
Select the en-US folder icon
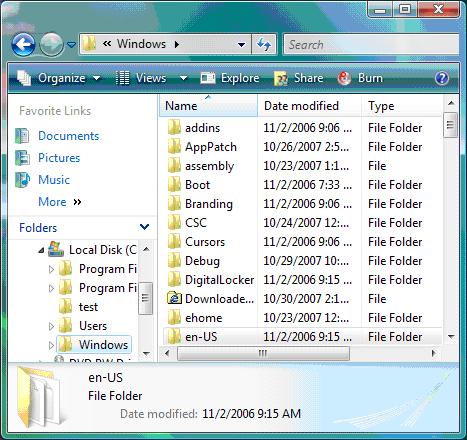[174, 337]
